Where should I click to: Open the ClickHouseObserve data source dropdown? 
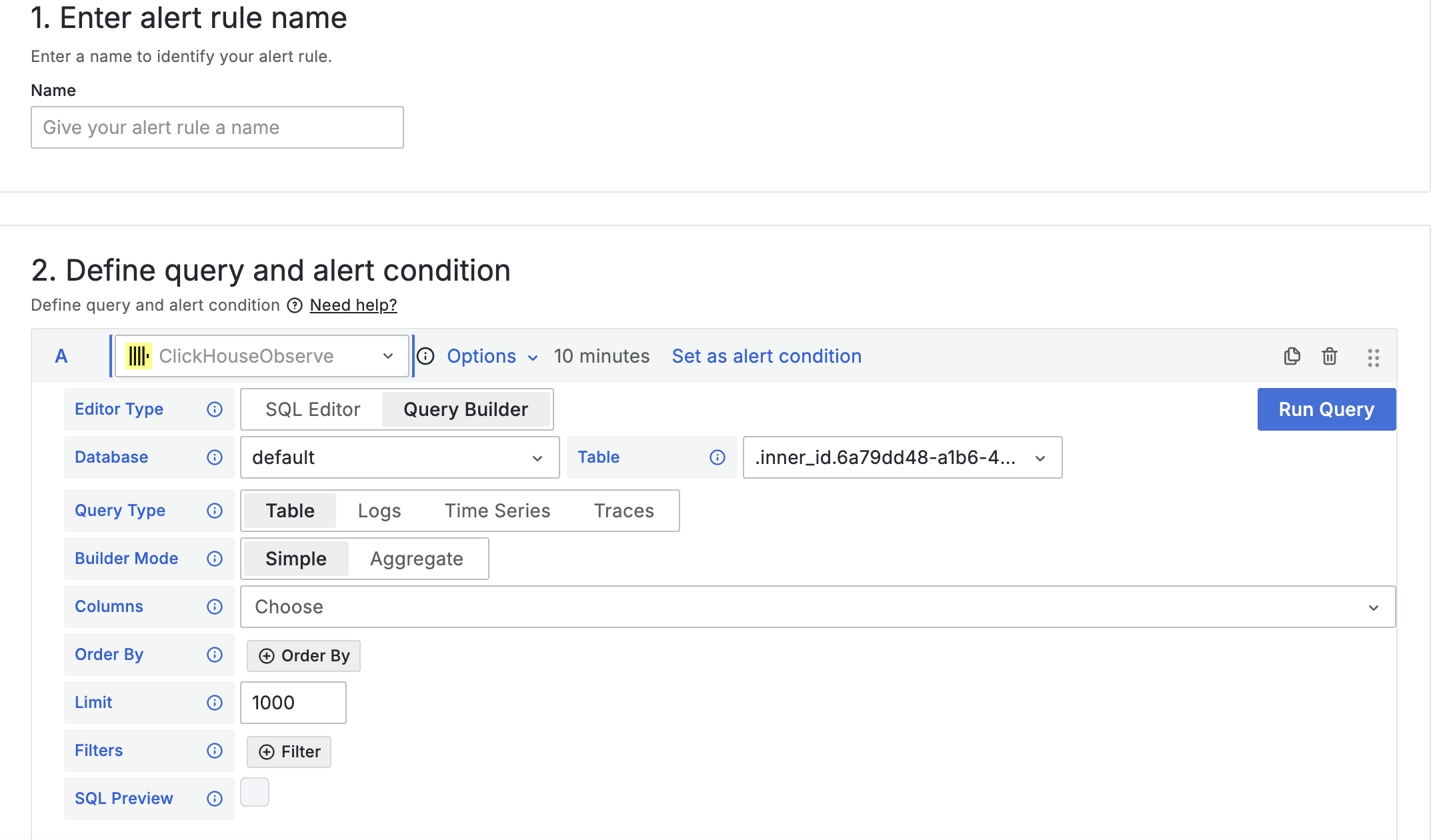click(x=261, y=356)
